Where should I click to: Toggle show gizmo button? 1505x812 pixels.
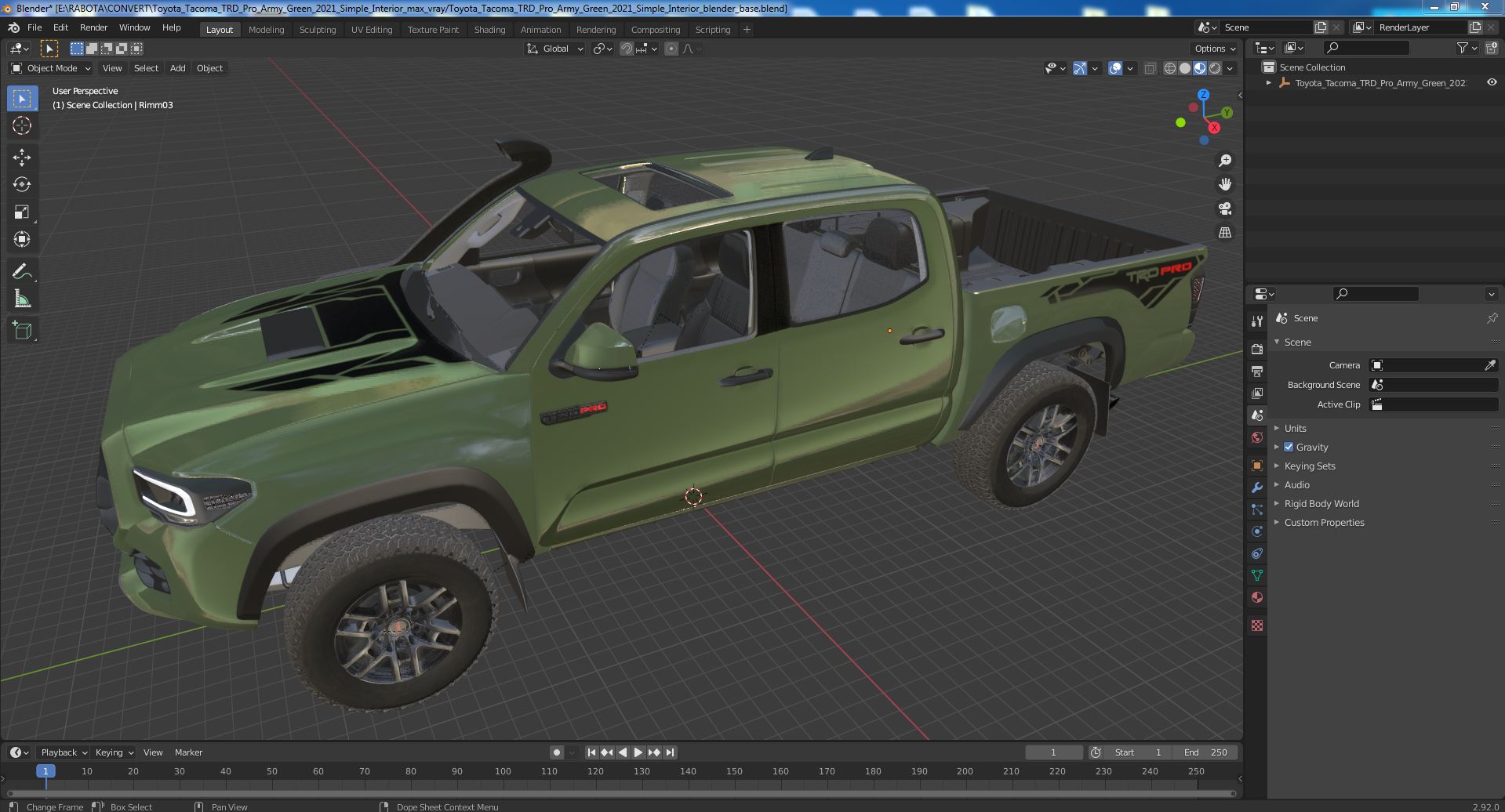[1080, 68]
